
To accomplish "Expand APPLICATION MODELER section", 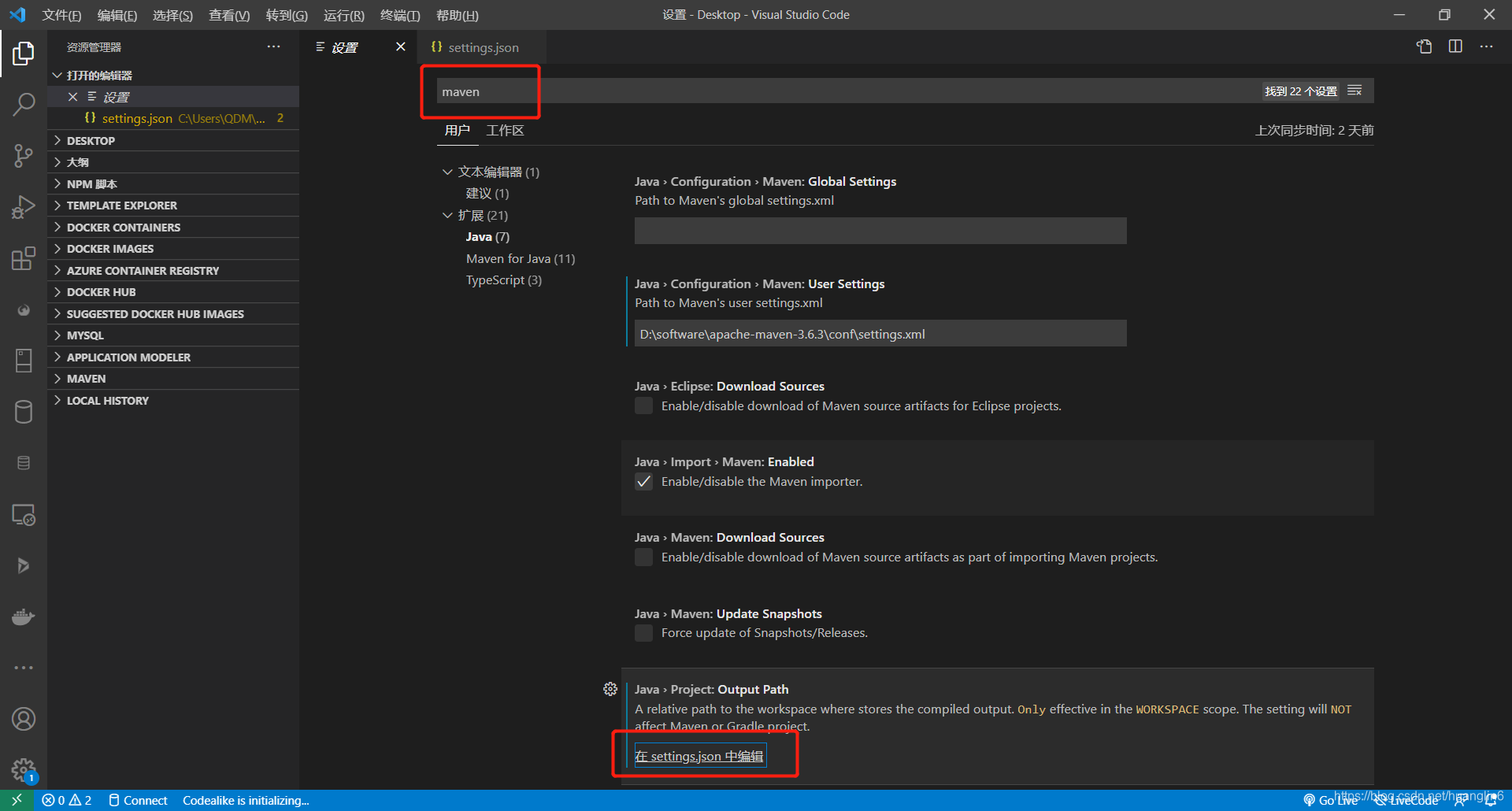I will click(x=173, y=357).
